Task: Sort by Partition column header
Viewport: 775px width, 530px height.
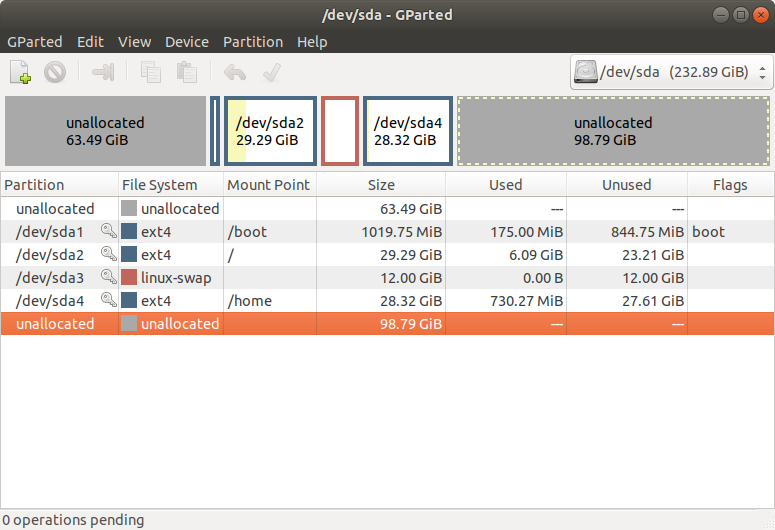Action: pyautogui.click(x=59, y=184)
